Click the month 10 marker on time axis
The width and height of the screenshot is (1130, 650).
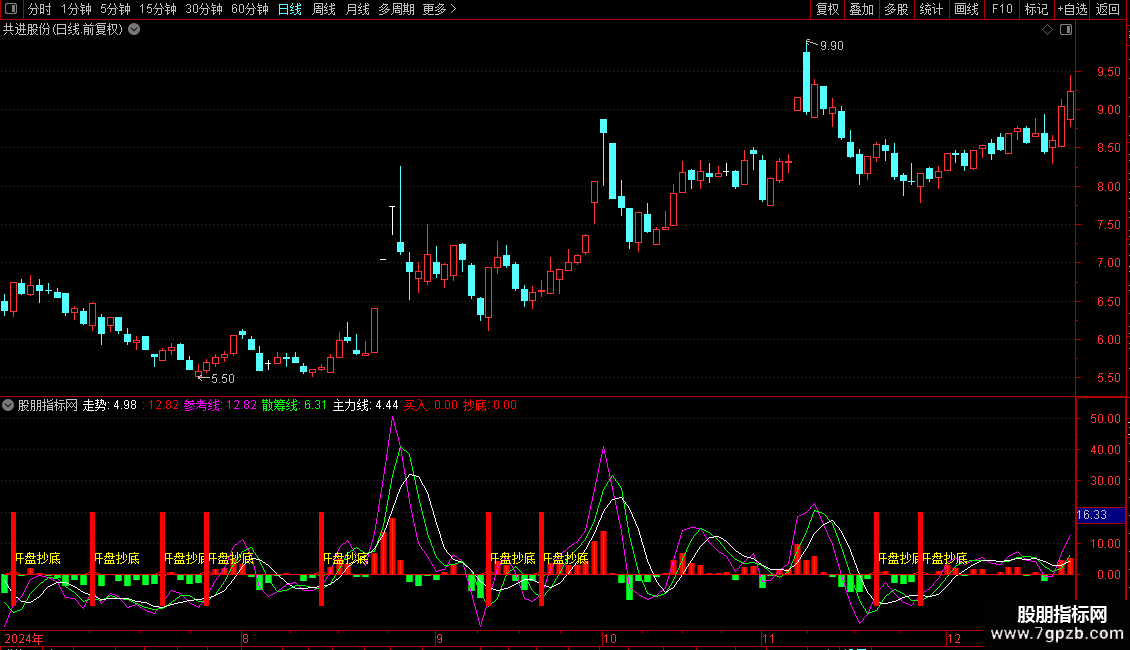click(610, 638)
